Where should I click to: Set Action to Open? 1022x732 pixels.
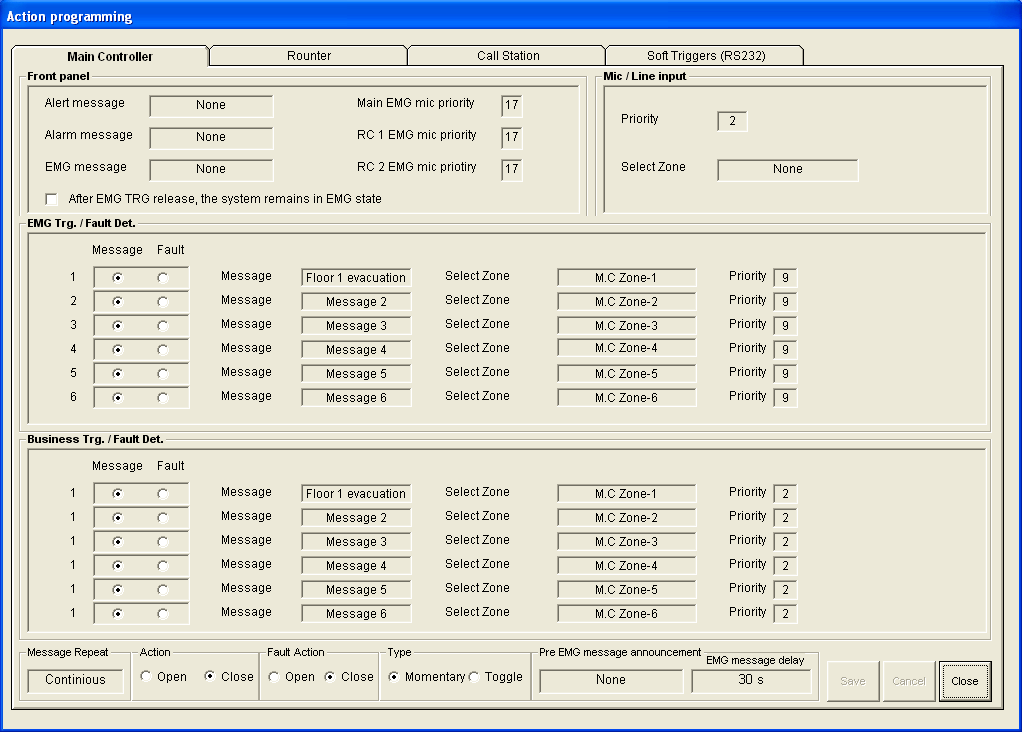tap(146, 677)
